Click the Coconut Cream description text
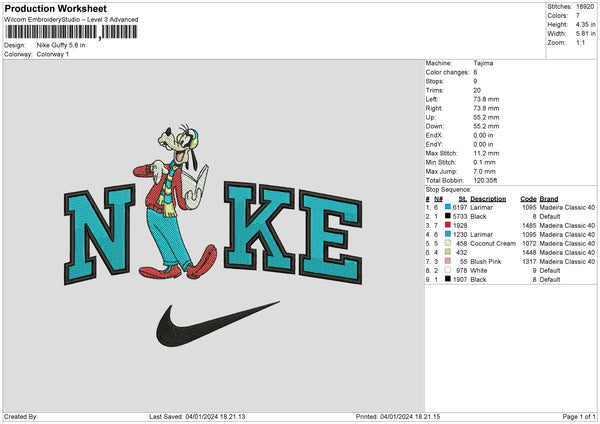Screen dimensions: 600x424 (x=493, y=243)
